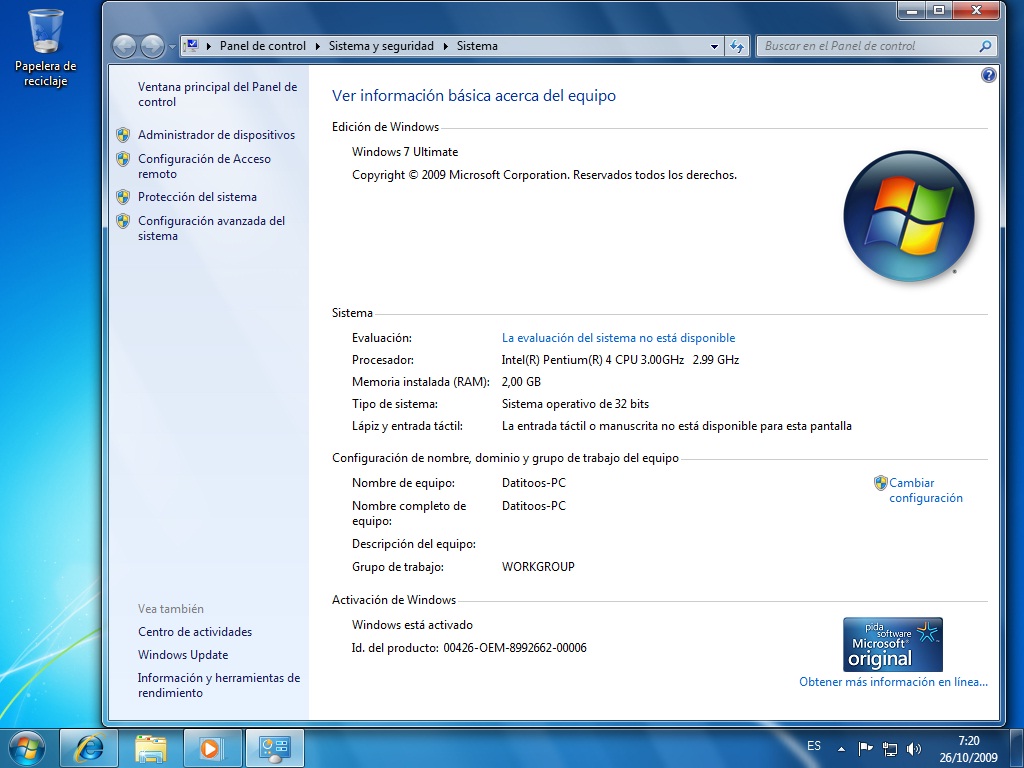
Task: Launch Windows Media Player from taskbar
Action: [x=212, y=747]
